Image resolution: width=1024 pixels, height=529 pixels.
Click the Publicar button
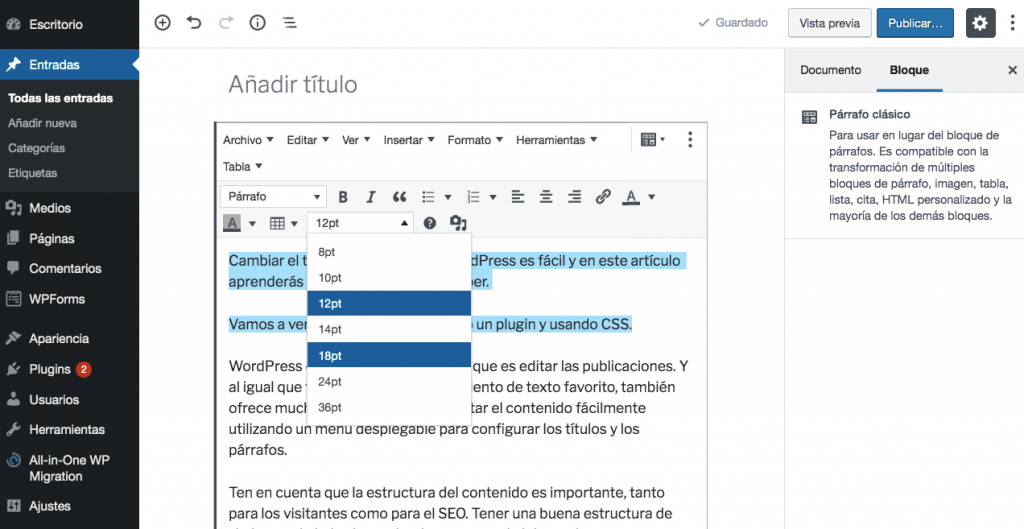point(915,23)
